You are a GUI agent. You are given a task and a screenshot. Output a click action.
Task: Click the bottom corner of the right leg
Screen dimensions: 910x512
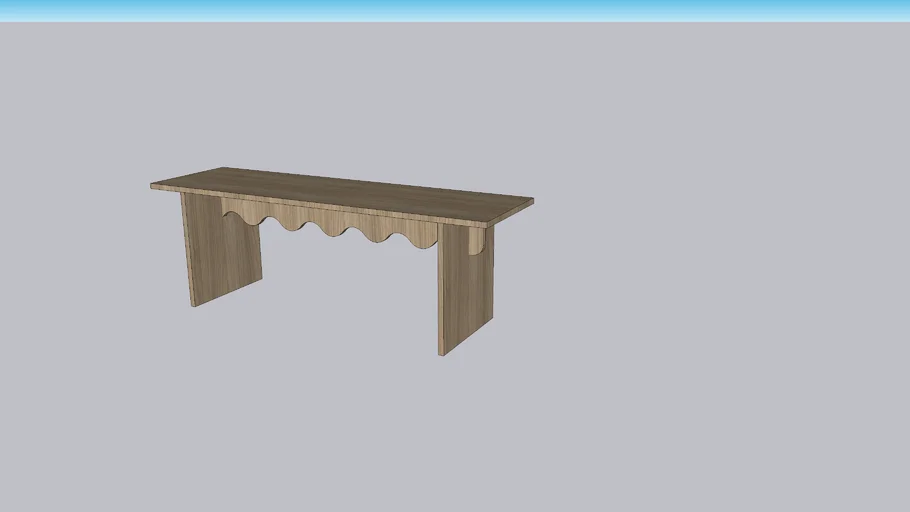tap(441, 354)
